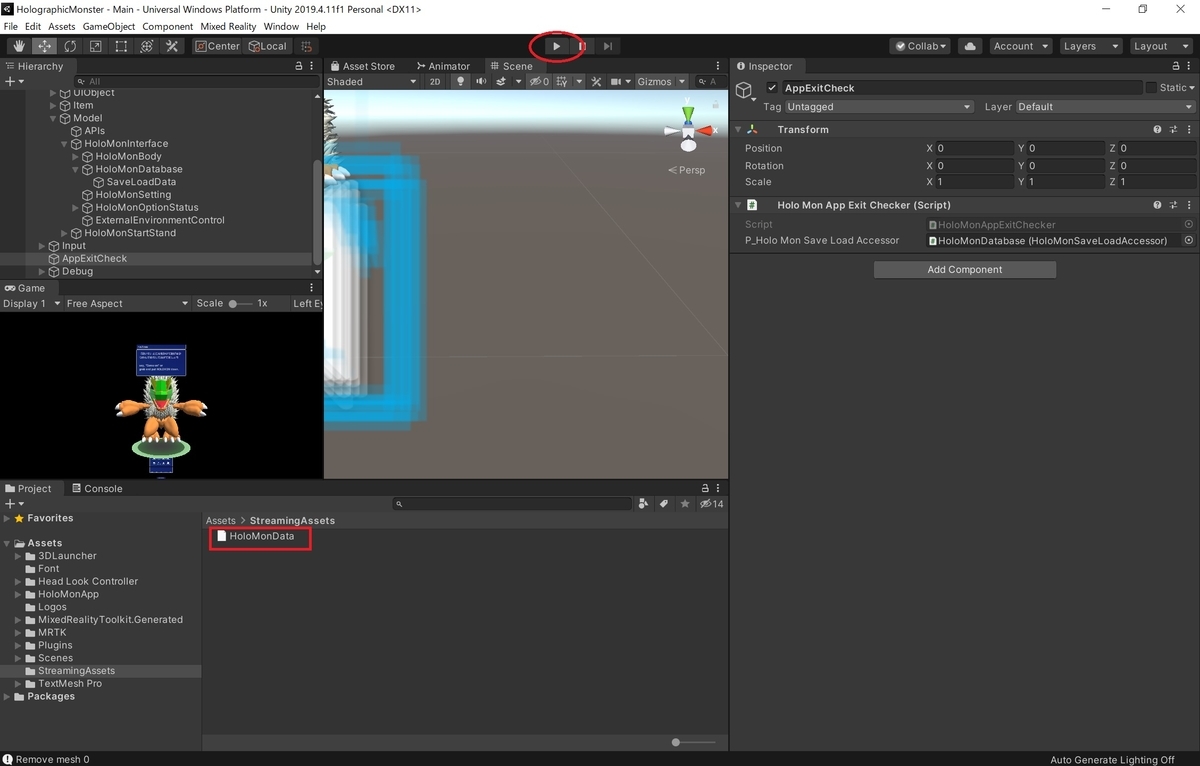Viewport: 1200px width, 766px height.
Task: Lock the Hierarchy panel
Action: point(298,66)
